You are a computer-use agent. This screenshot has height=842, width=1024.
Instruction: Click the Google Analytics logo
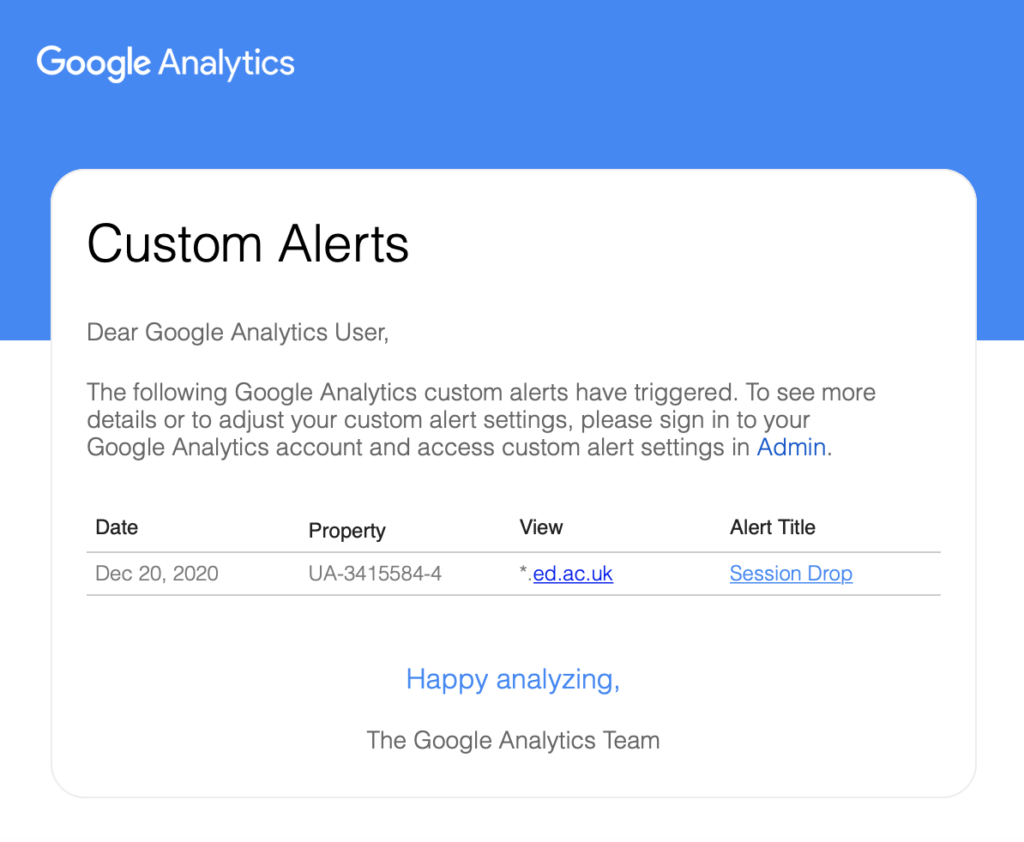pyautogui.click(x=165, y=63)
